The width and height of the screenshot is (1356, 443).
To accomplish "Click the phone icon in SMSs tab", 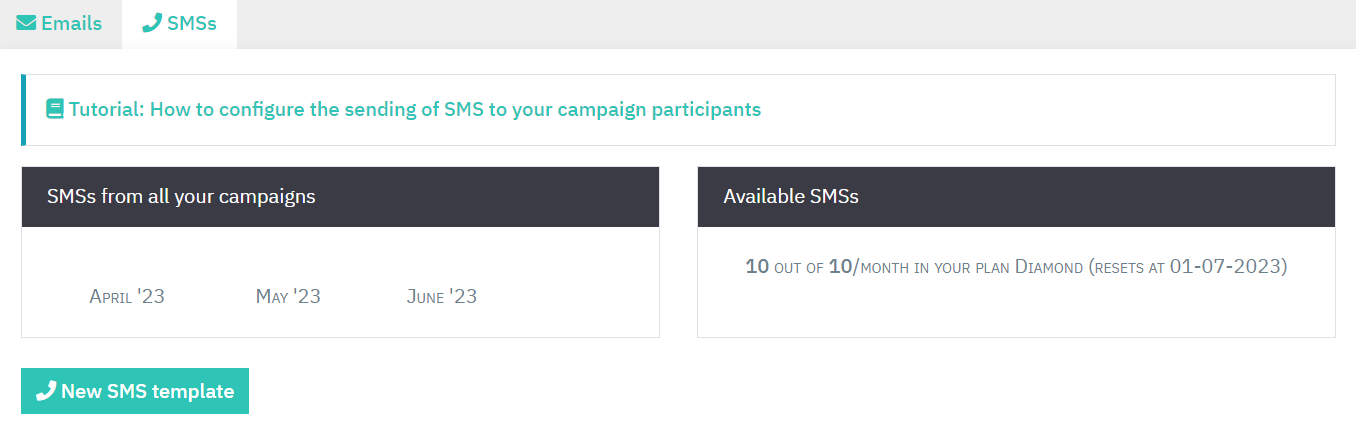I will [152, 23].
